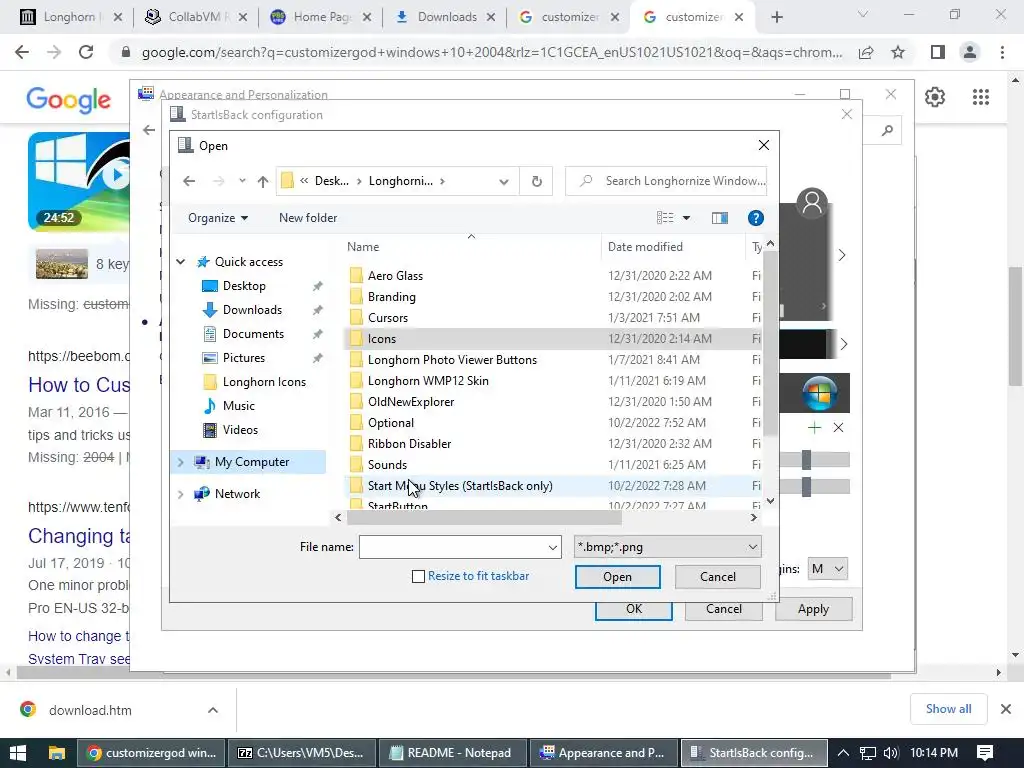
Task: Click OK in StartIsBack configuration
Action: 633,609
